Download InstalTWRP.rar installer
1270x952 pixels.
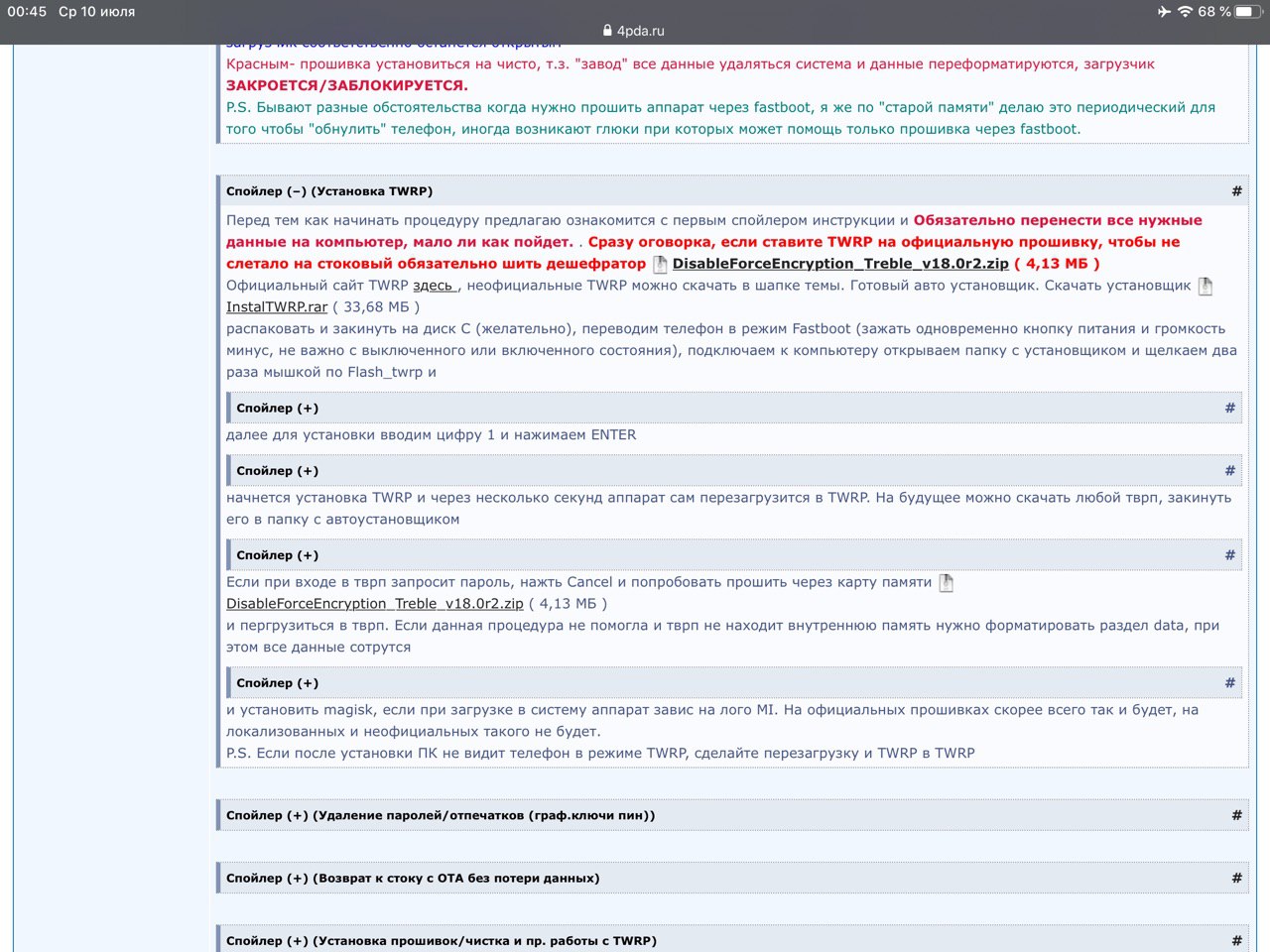(x=277, y=307)
